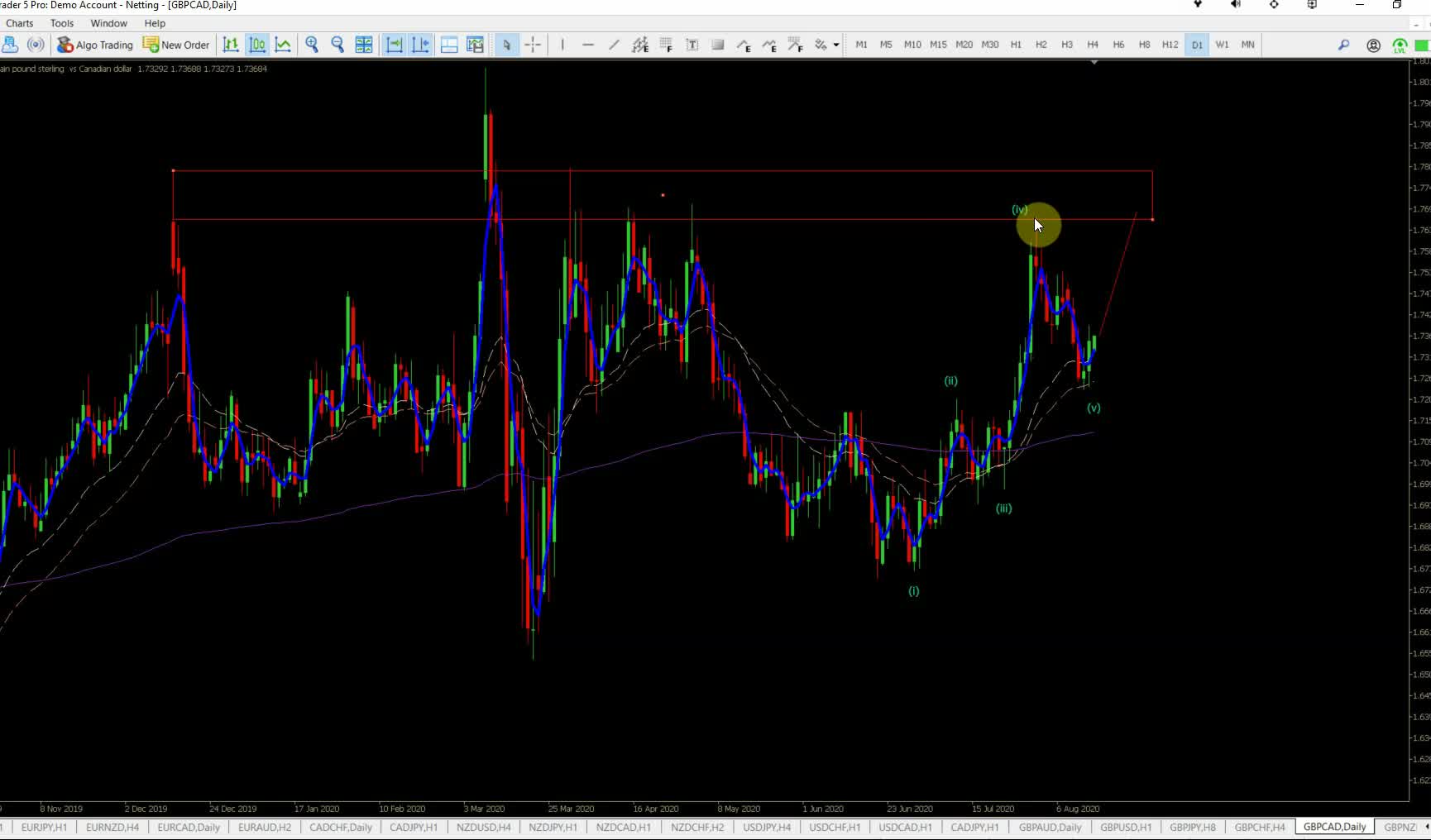Toggle chart shift from right border
This screenshot has width=1431, height=840.
(420, 45)
